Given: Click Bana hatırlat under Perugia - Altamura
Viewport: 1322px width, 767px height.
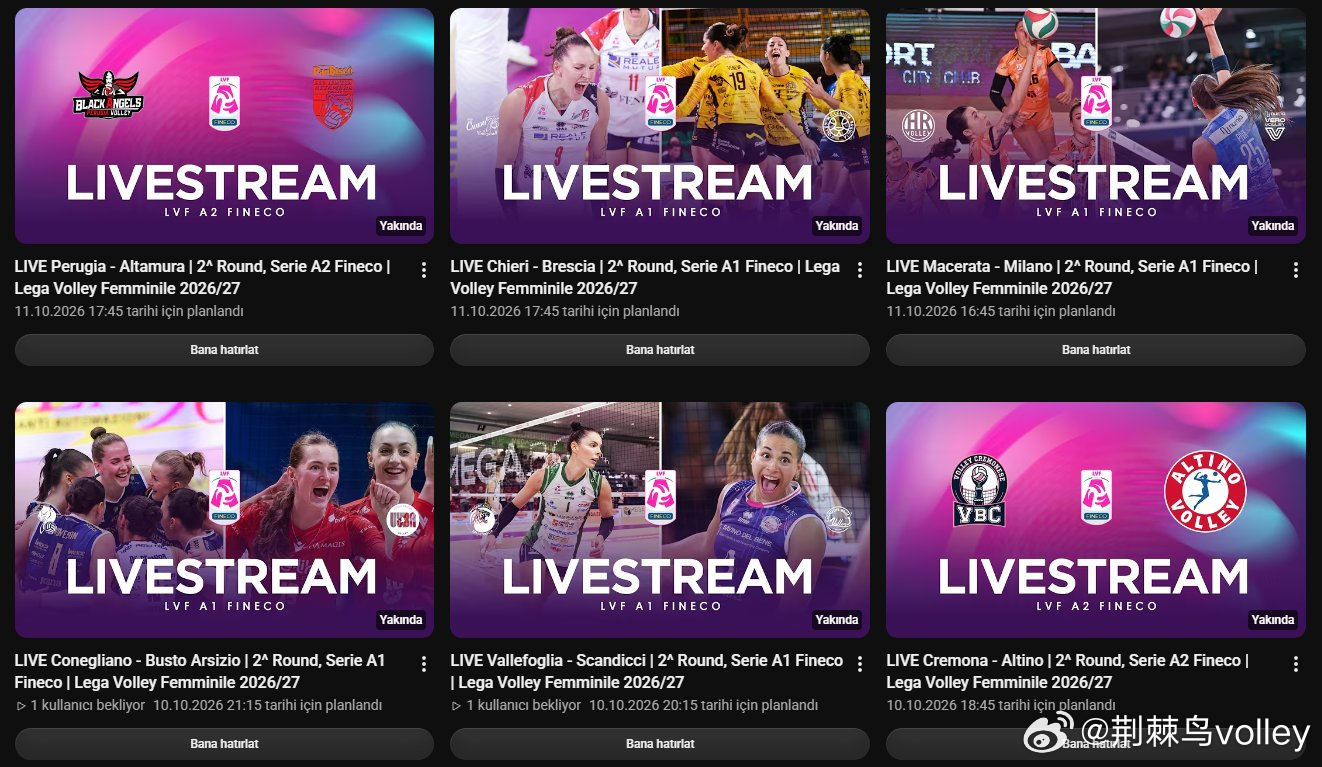Looking at the screenshot, I should coord(224,350).
